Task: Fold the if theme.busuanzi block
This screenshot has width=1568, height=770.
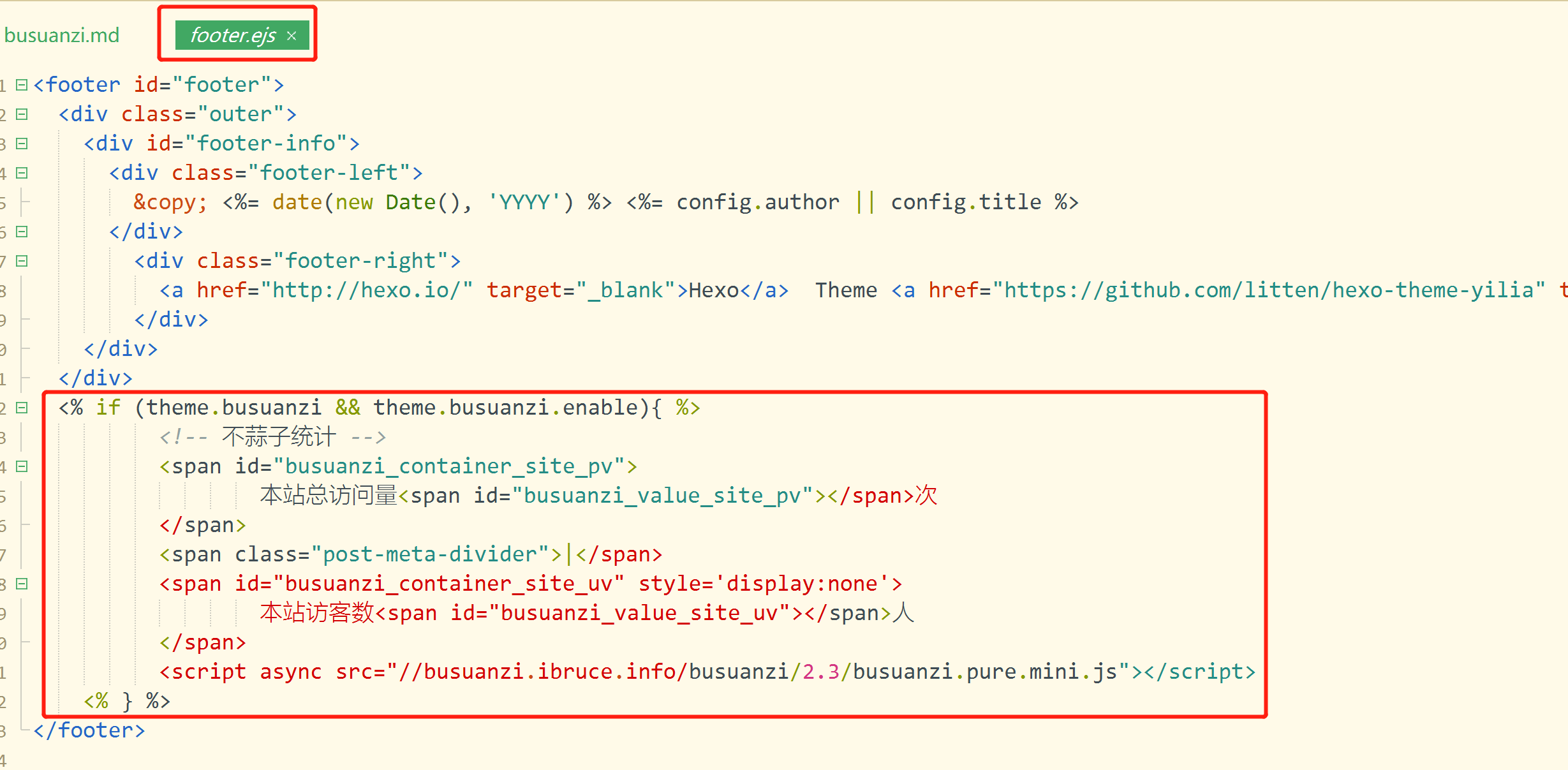Action: [x=22, y=408]
